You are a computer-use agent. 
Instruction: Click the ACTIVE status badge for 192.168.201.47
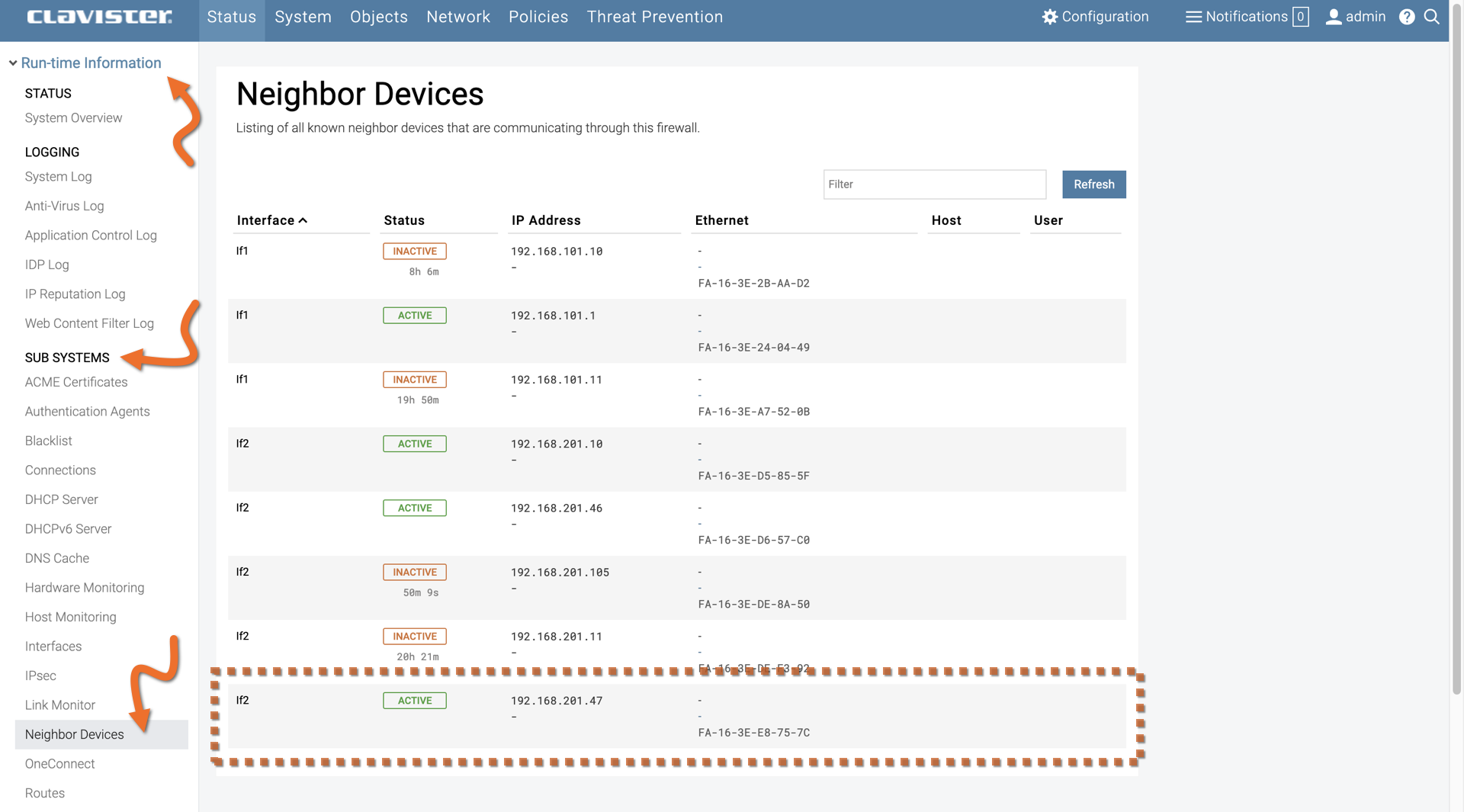pyautogui.click(x=414, y=700)
